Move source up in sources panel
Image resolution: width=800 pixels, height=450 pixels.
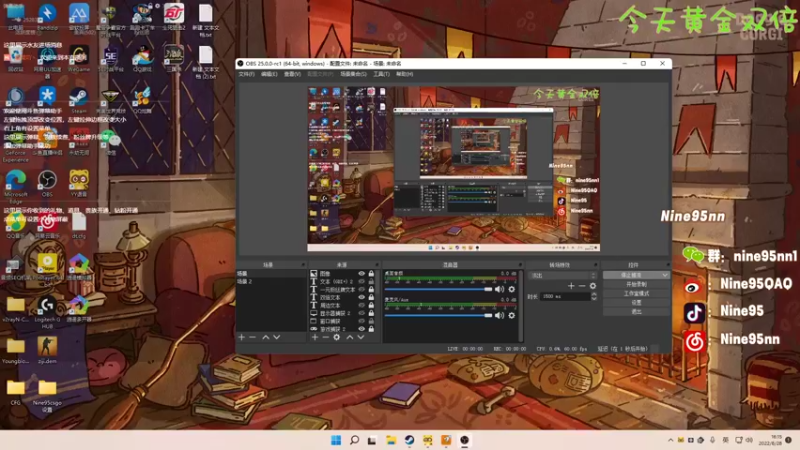point(350,337)
